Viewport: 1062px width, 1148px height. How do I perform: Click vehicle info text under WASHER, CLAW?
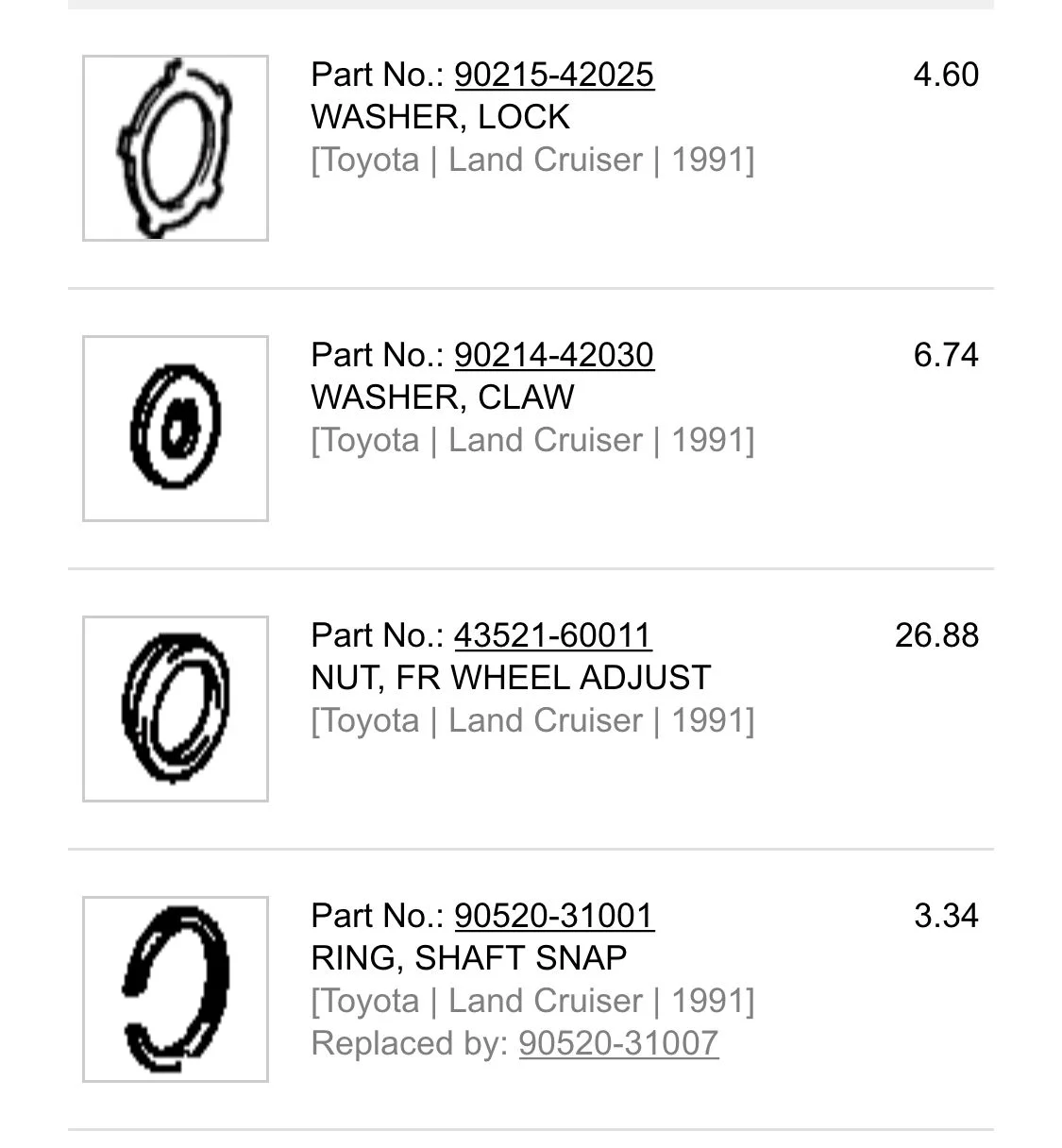point(532,440)
